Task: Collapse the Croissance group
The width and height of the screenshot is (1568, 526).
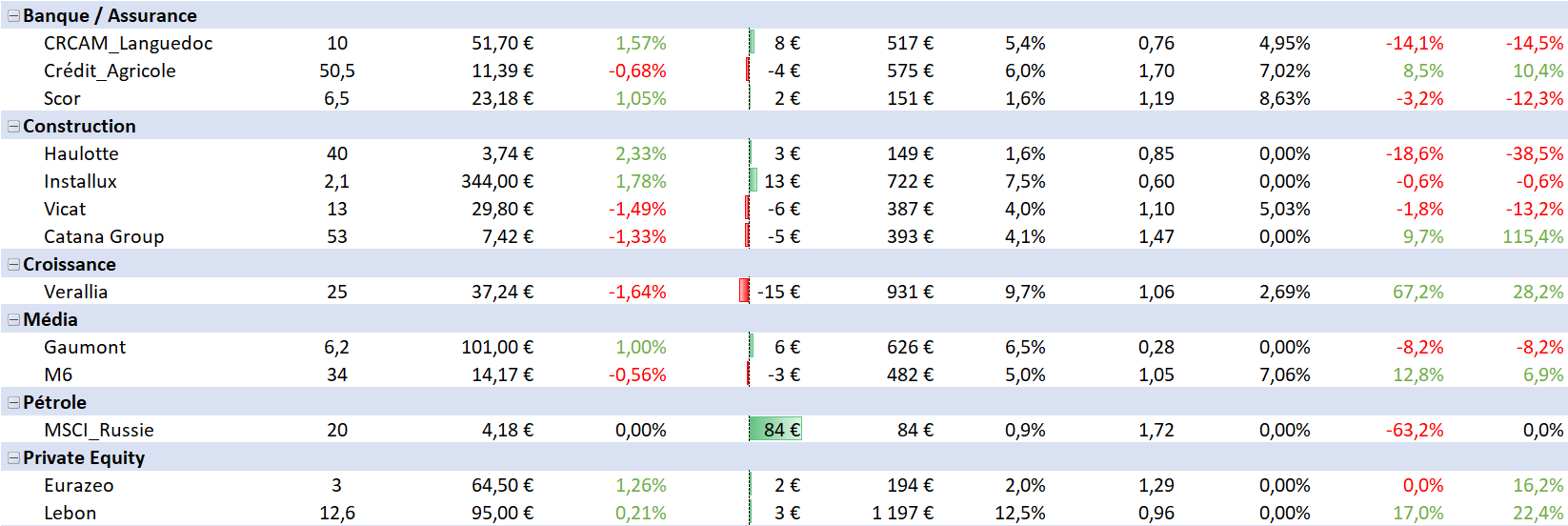Action: click(x=13, y=265)
